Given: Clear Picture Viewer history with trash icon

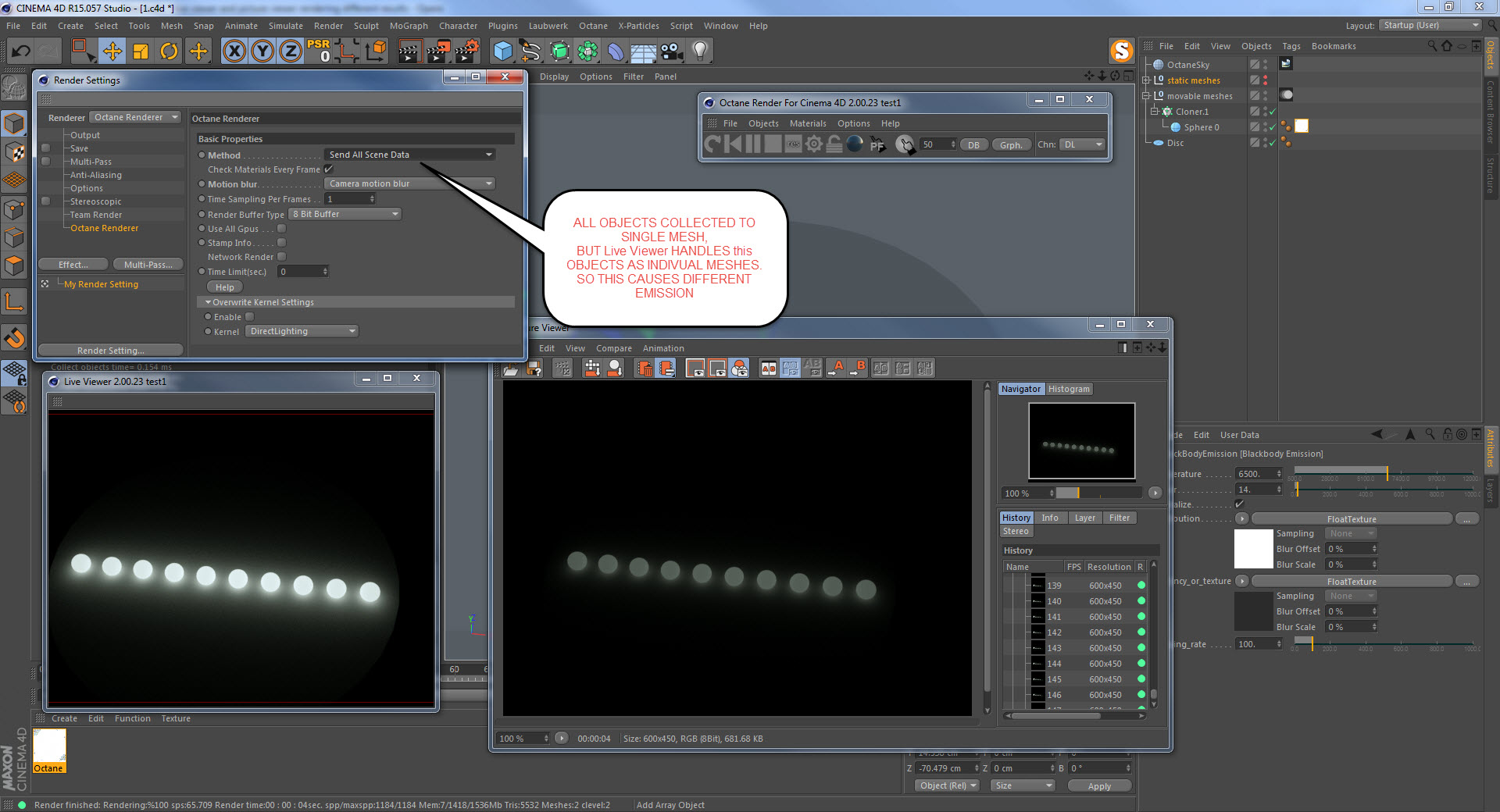Looking at the screenshot, I should (x=645, y=369).
